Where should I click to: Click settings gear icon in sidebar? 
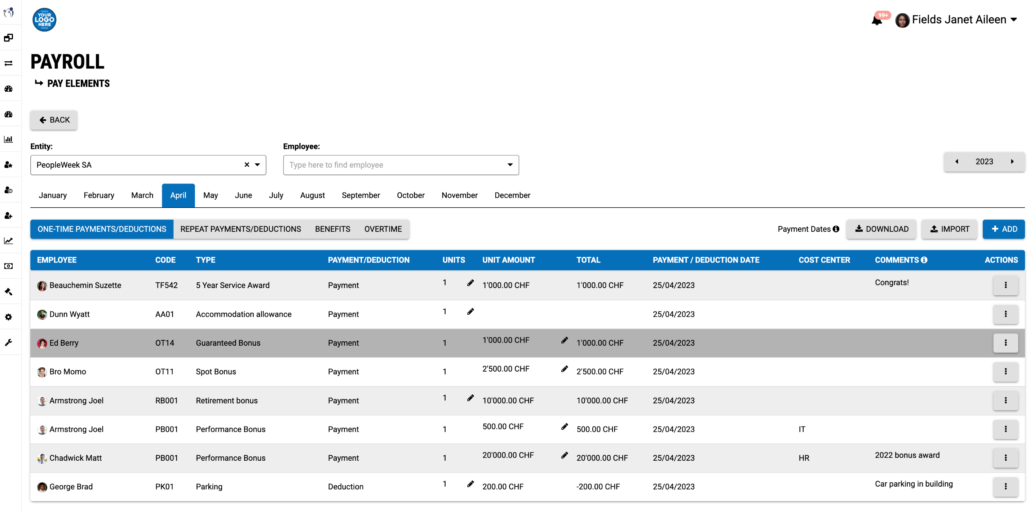[x=9, y=317]
